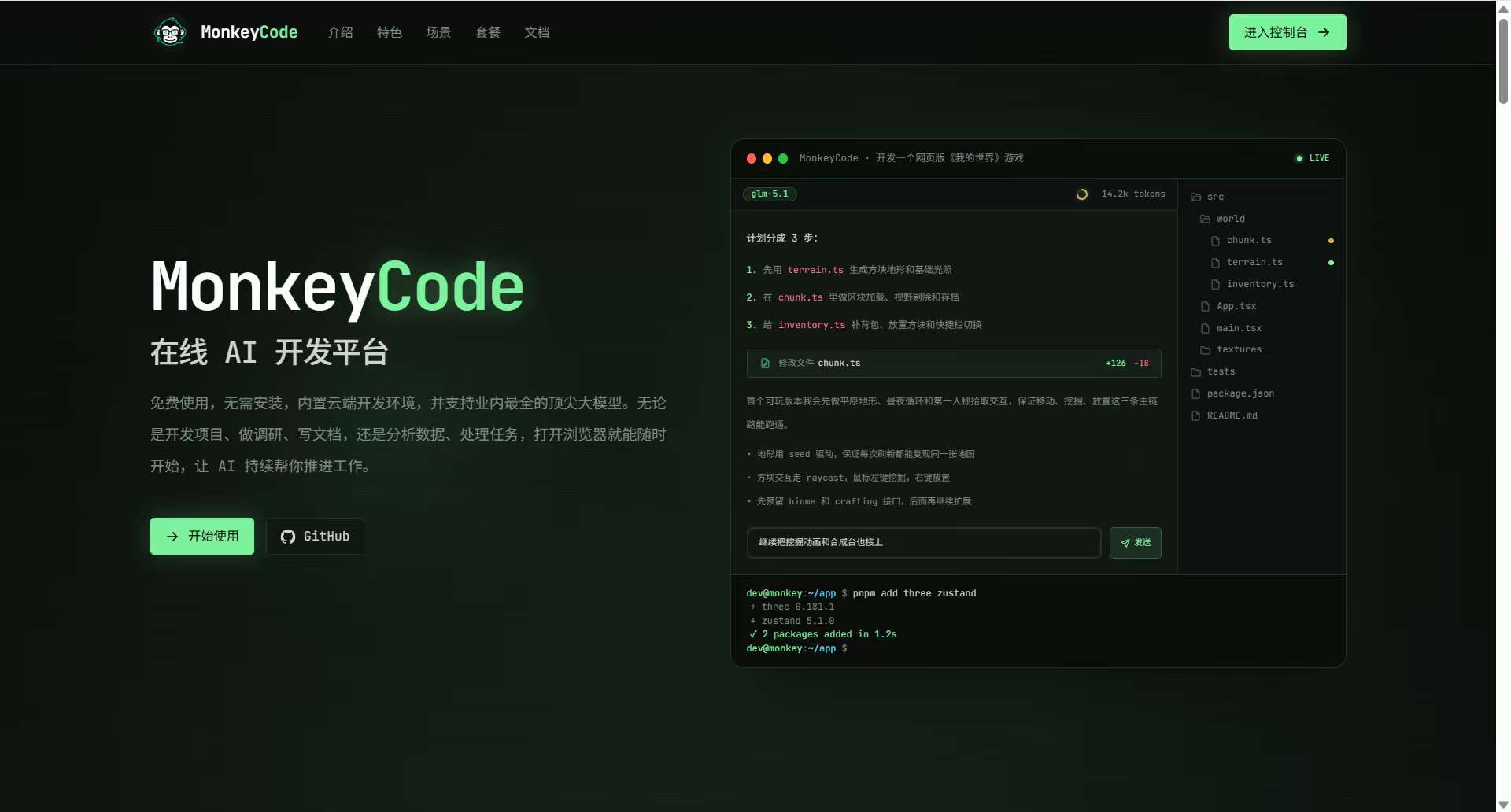Screen dimensions: 1511x812
Task: Click the 计划分成 3 步 heading
Action: (782, 238)
